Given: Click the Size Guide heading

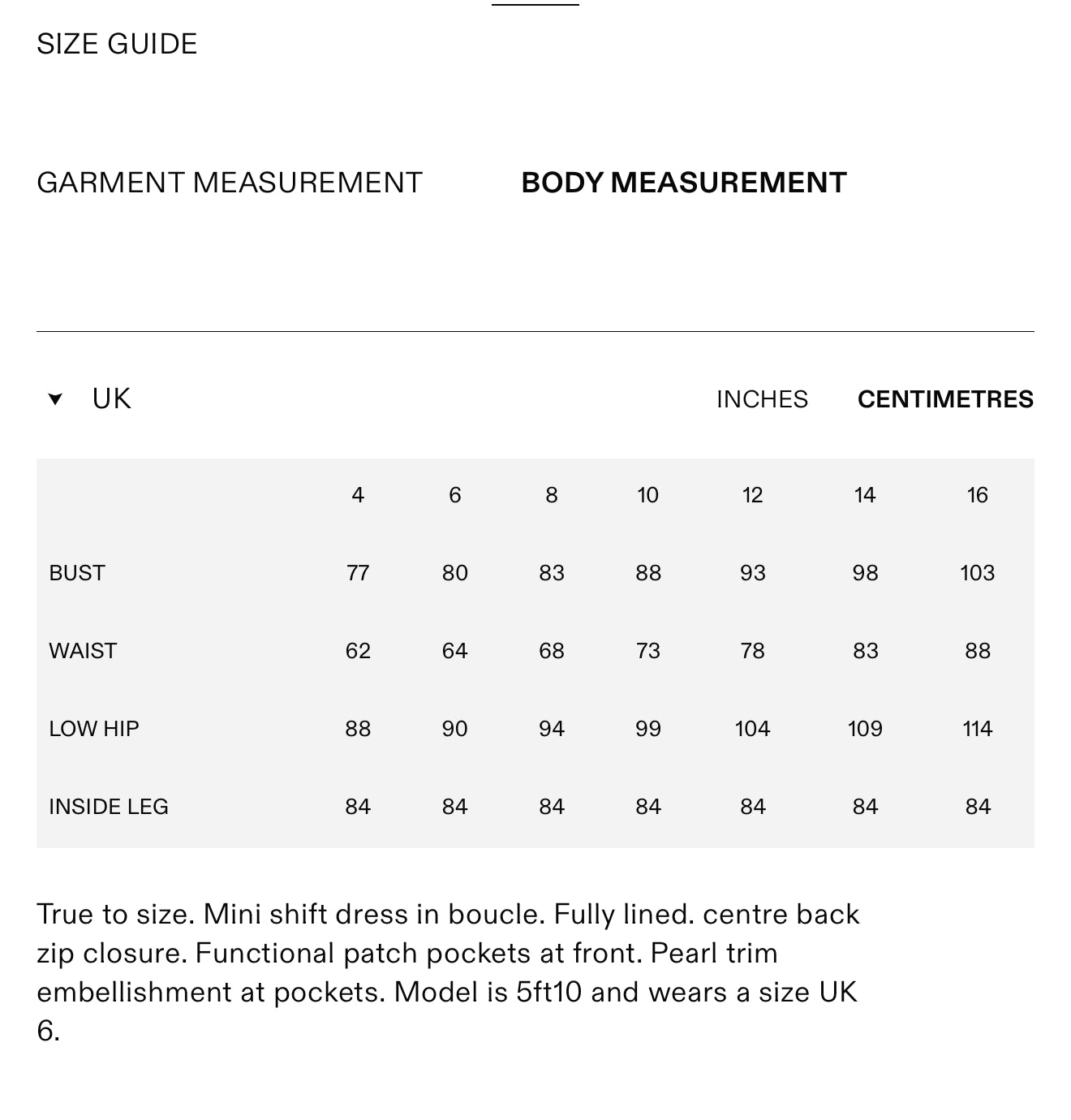Looking at the screenshot, I should pos(117,44).
